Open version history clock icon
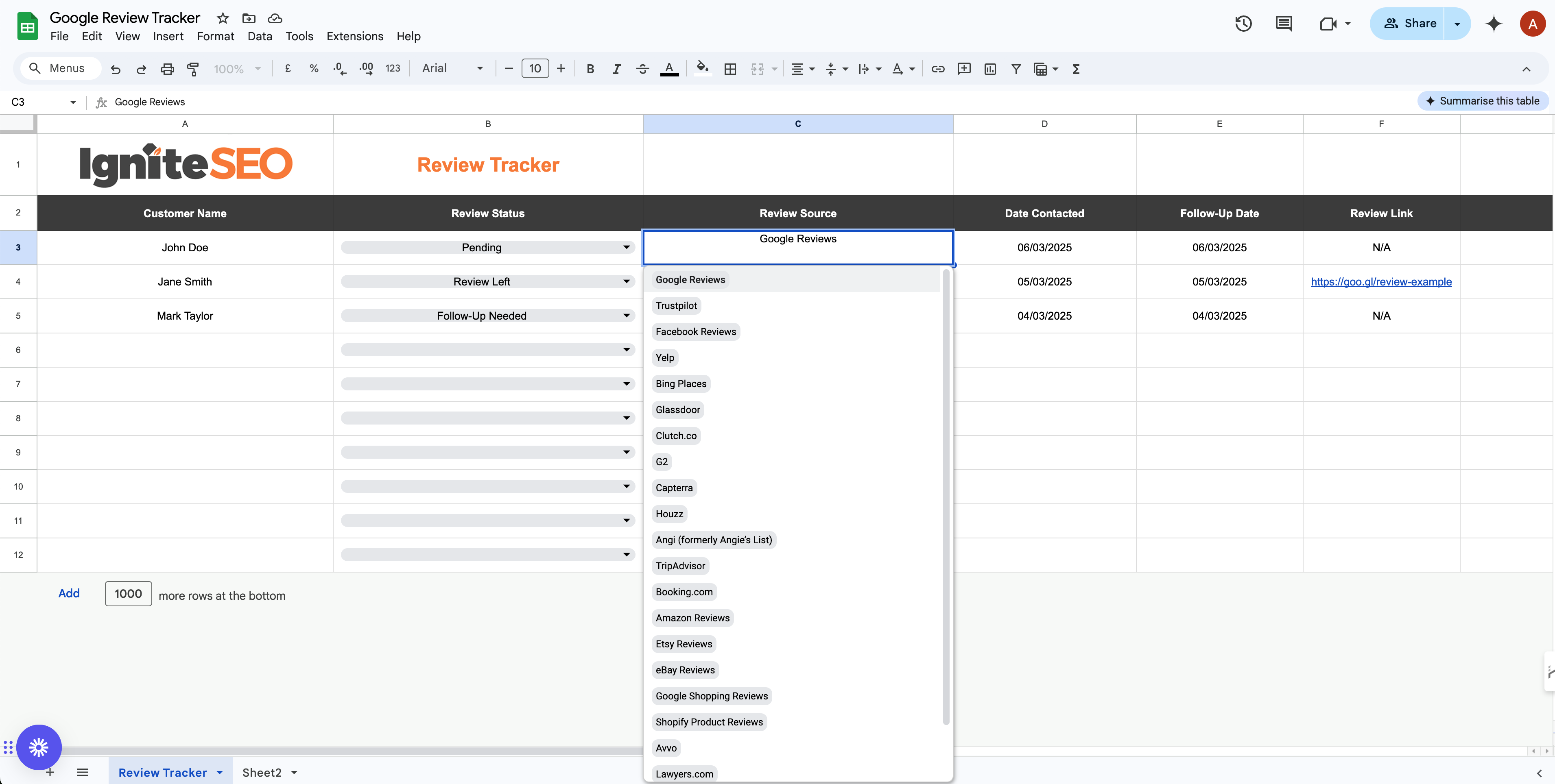Image resolution: width=1555 pixels, height=784 pixels. tap(1243, 24)
